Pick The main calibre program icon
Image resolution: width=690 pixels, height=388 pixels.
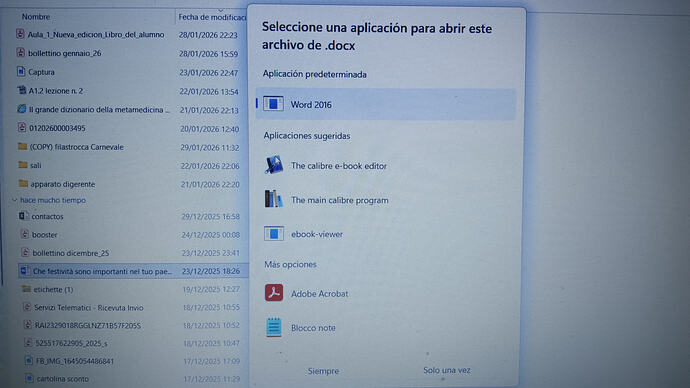click(273, 199)
